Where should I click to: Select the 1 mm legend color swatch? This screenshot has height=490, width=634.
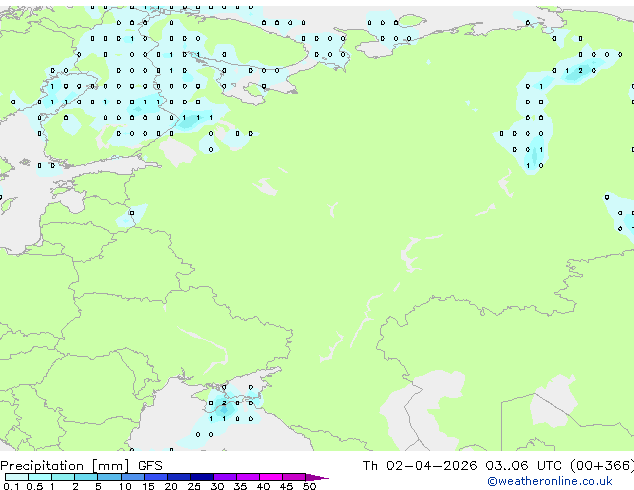pyautogui.click(x=63, y=477)
